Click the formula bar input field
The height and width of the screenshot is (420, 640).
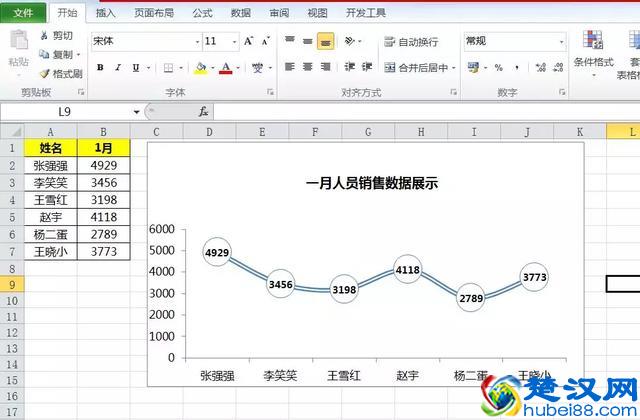427,112
